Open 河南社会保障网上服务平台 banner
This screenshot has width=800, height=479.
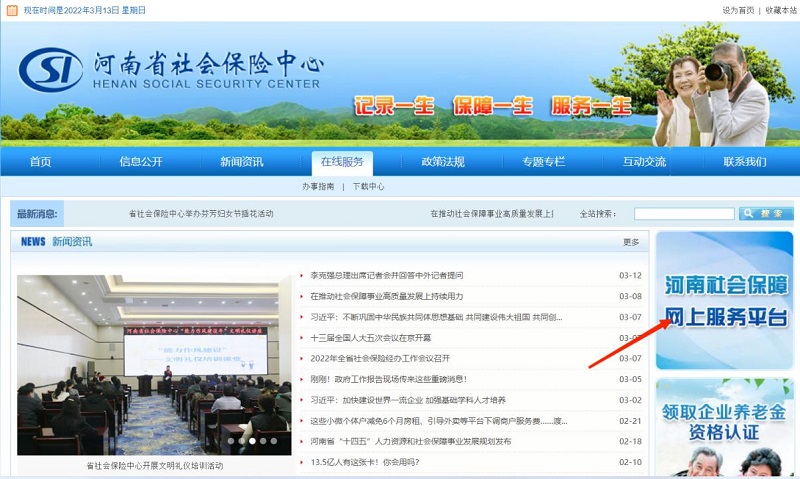coord(724,302)
